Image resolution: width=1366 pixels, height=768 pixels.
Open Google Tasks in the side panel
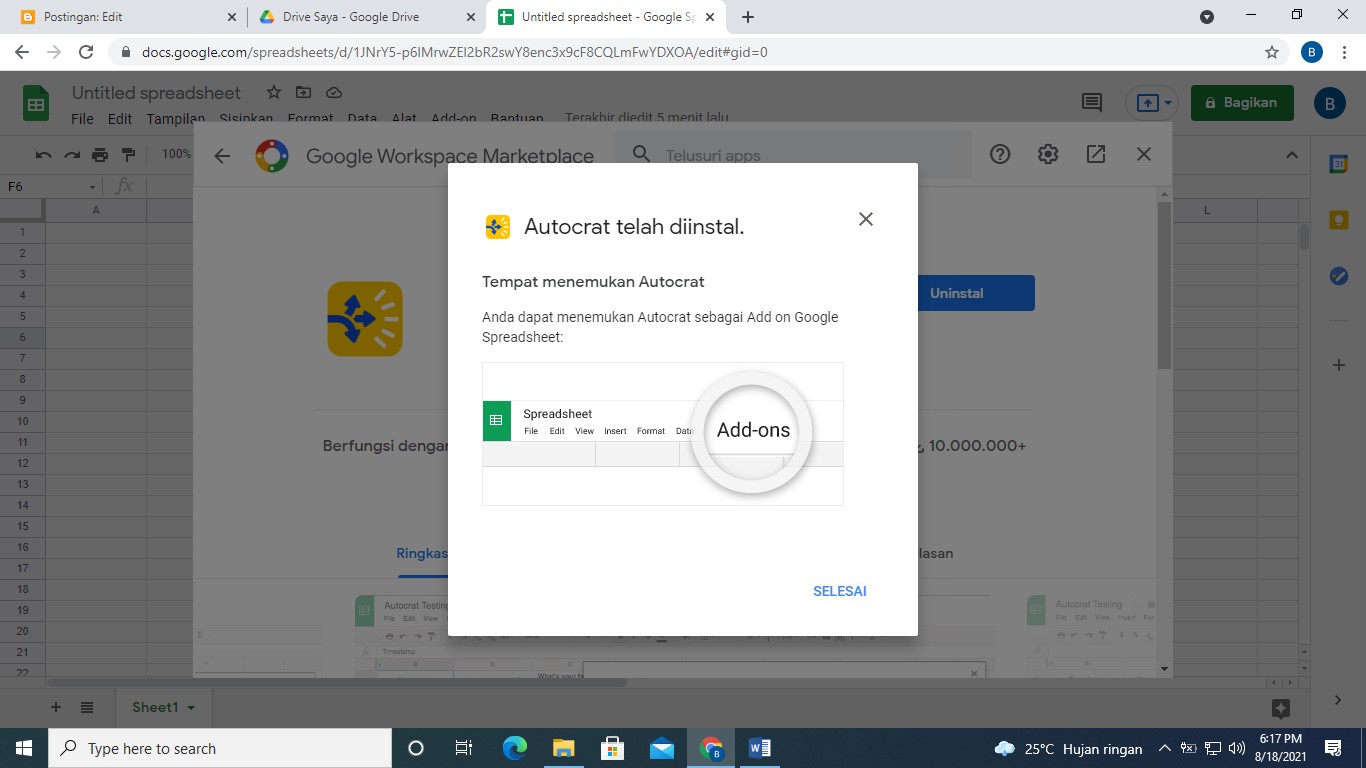(1338, 276)
